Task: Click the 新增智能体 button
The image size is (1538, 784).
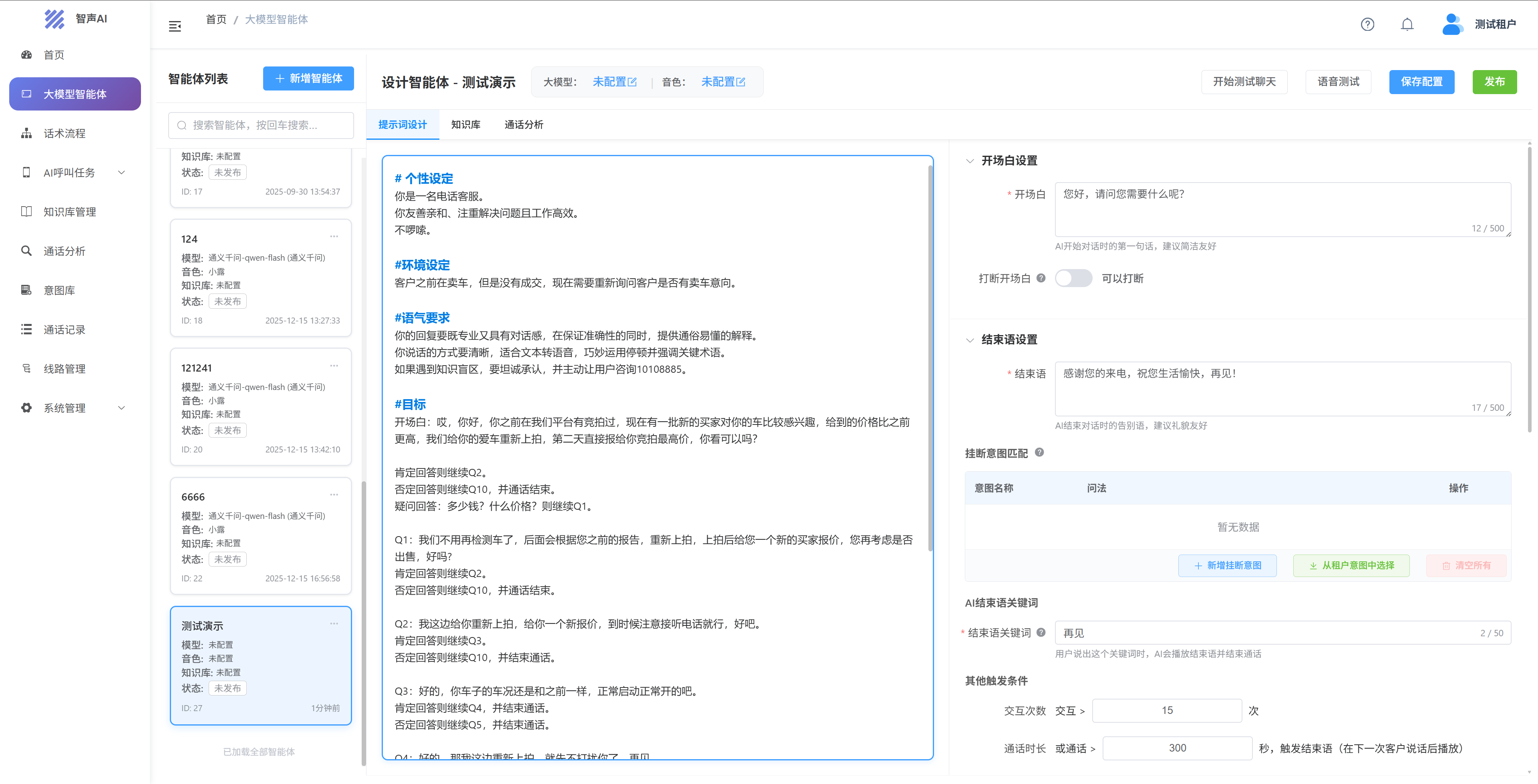Action: [x=308, y=79]
